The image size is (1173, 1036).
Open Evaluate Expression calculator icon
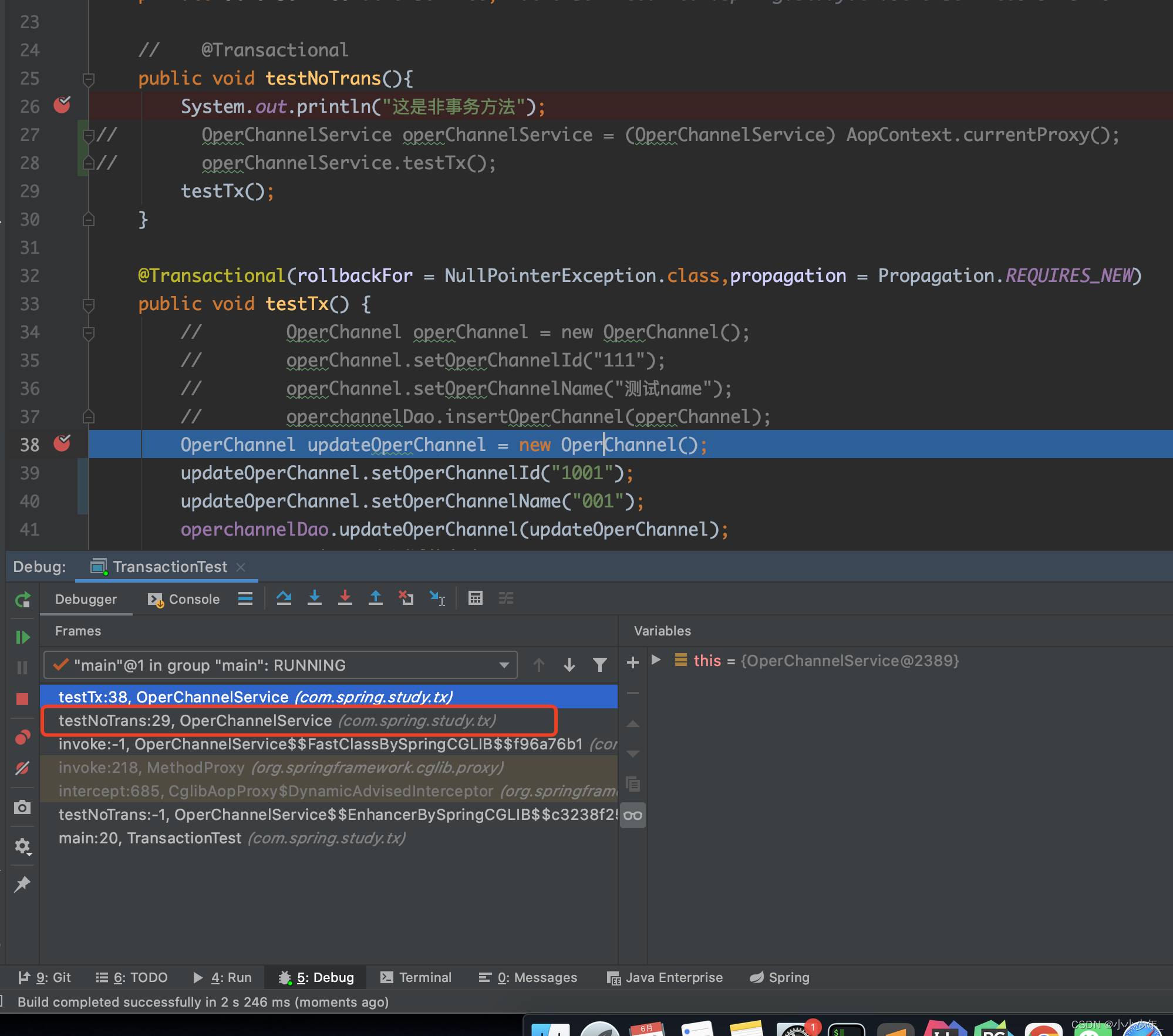tap(475, 598)
